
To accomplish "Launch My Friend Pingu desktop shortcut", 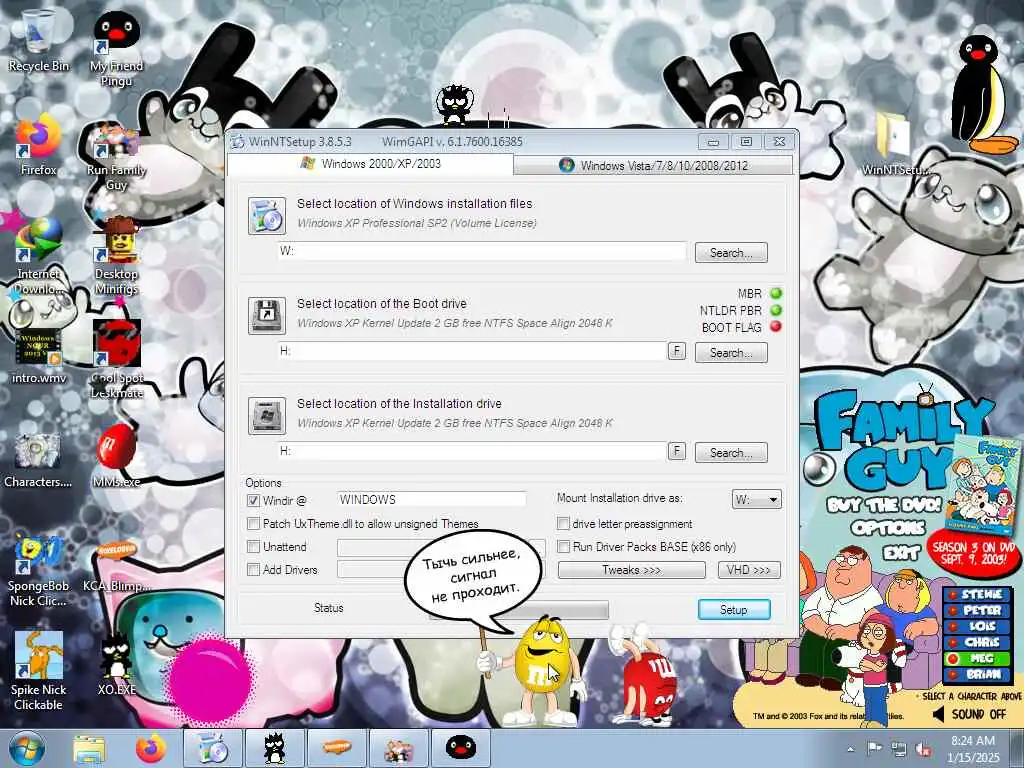I will [x=116, y=48].
